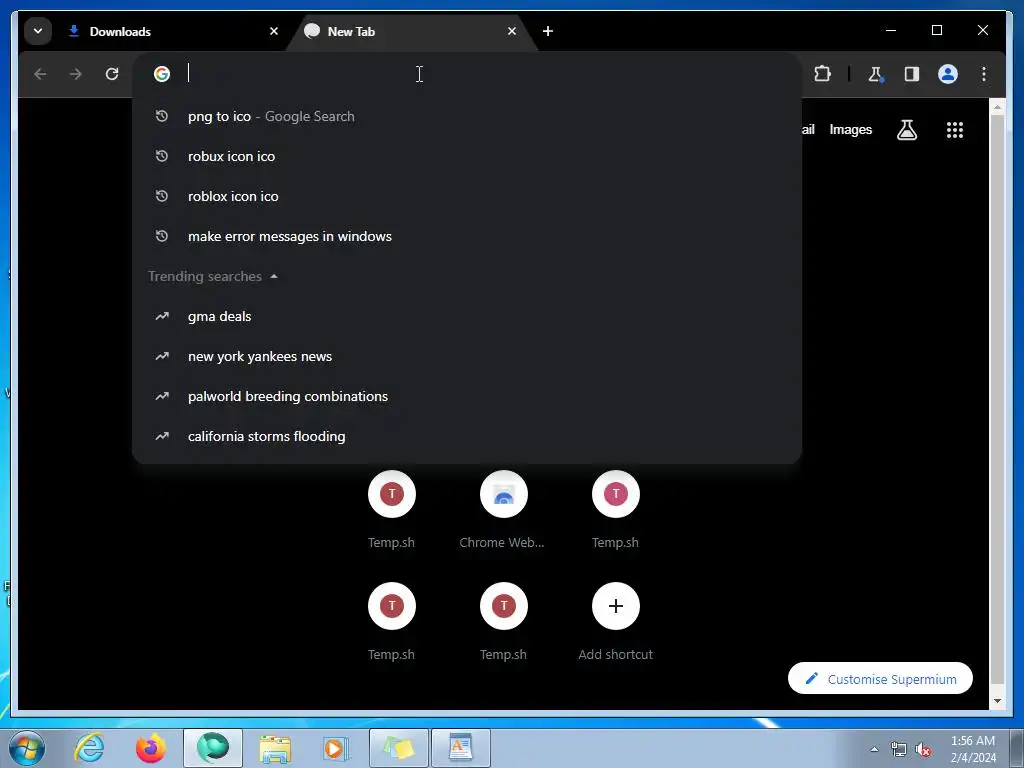Click Customise Supermium button
This screenshot has width=1024, height=768.
click(x=880, y=679)
